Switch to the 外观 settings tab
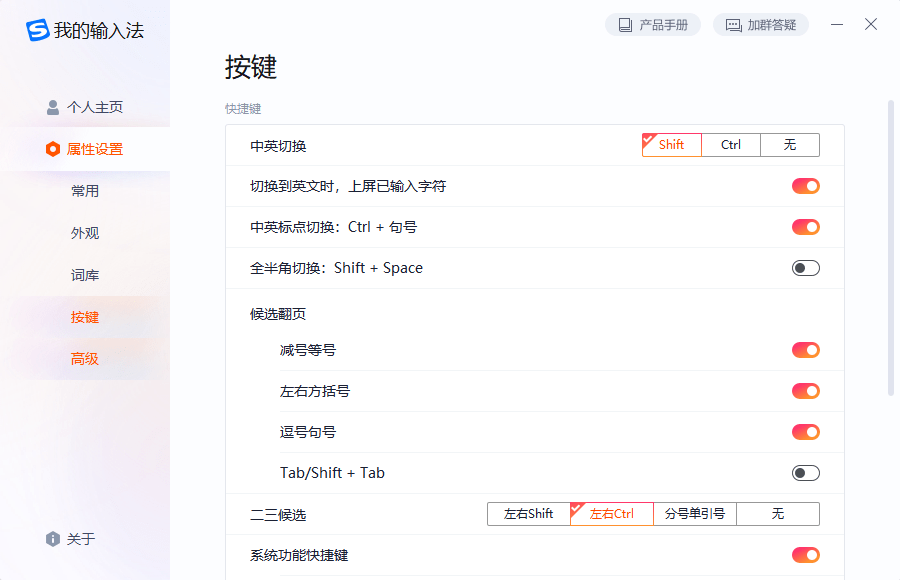The width and height of the screenshot is (900, 580). (x=86, y=233)
